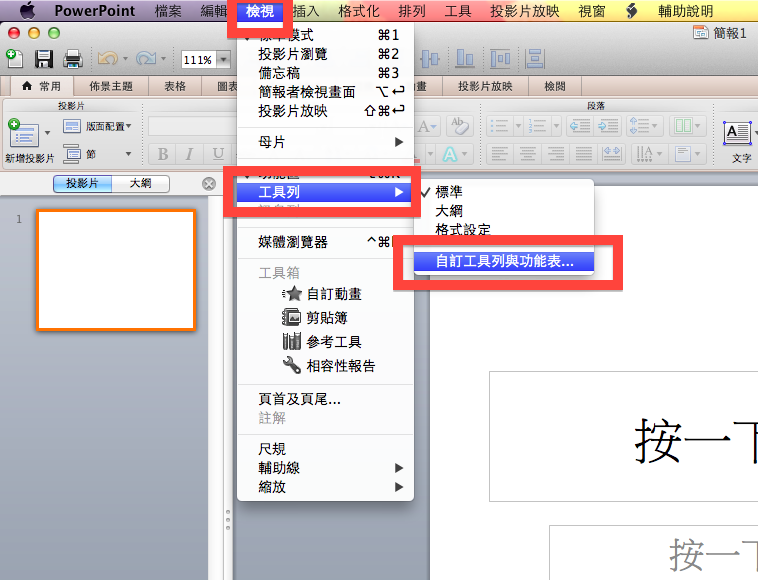Switch to the 表格 ribbon tab

point(175,87)
